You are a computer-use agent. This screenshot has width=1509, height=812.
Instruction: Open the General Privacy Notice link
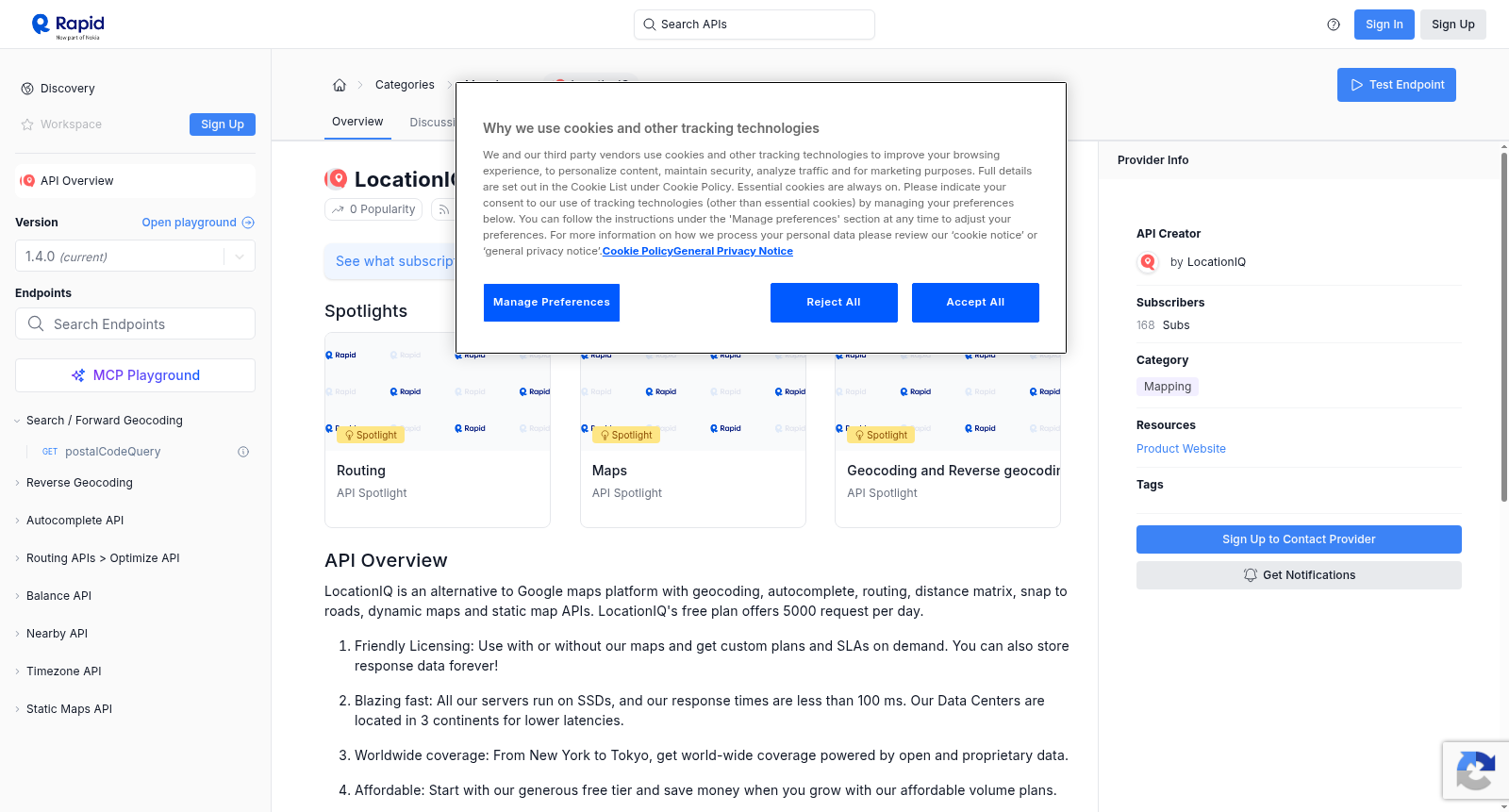tap(733, 251)
